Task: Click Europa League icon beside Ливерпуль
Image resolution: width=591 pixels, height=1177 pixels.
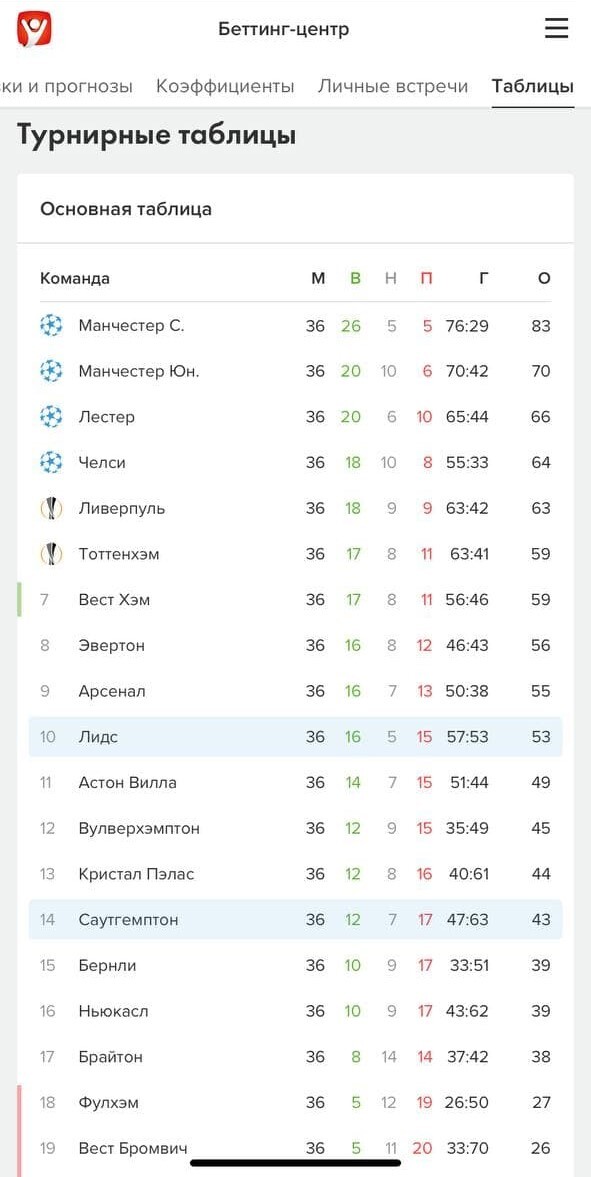Action: click(x=50, y=508)
